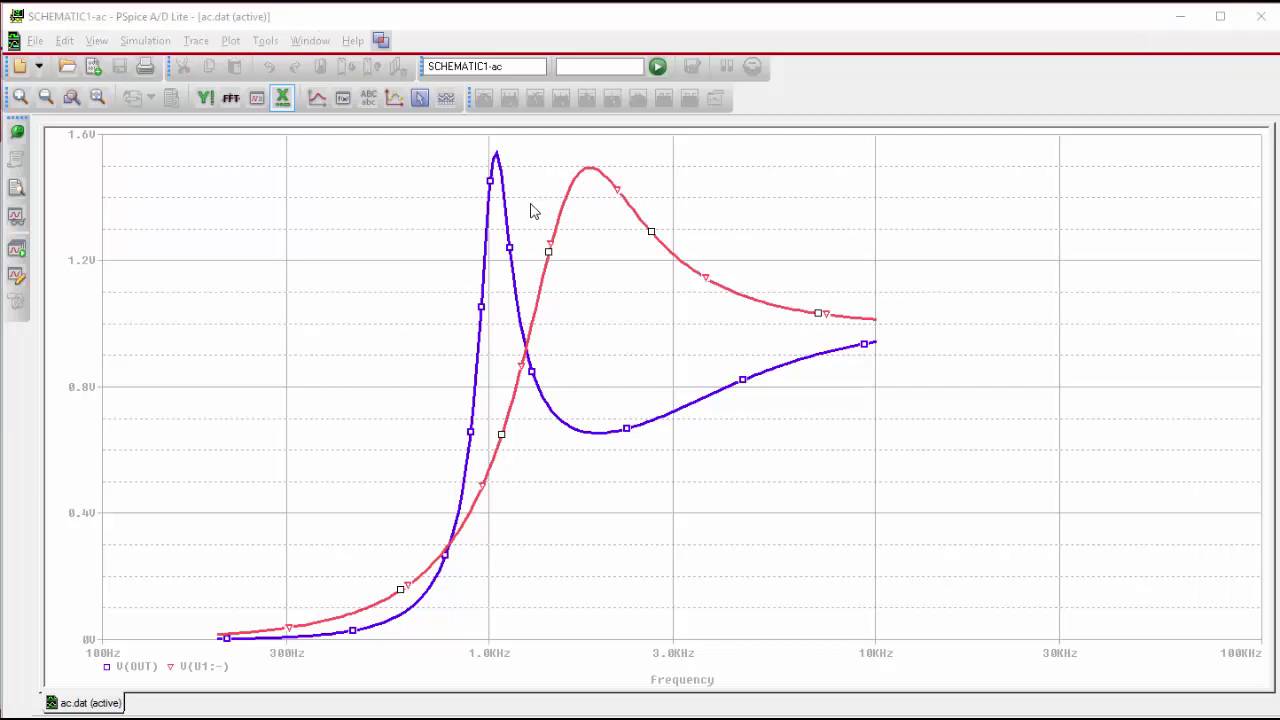Toggle the green Y axis setting icon
The width and height of the screenshot is (1280, 720).
click(205, 97)
